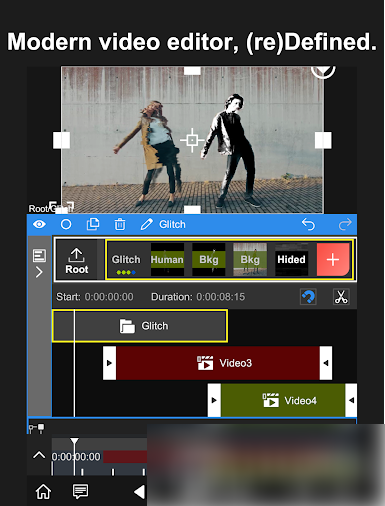Image resolution: width=385 pixels, height=506 pixels.
Task: Click the Root/Glitch path label
Action: click(50, 209)
